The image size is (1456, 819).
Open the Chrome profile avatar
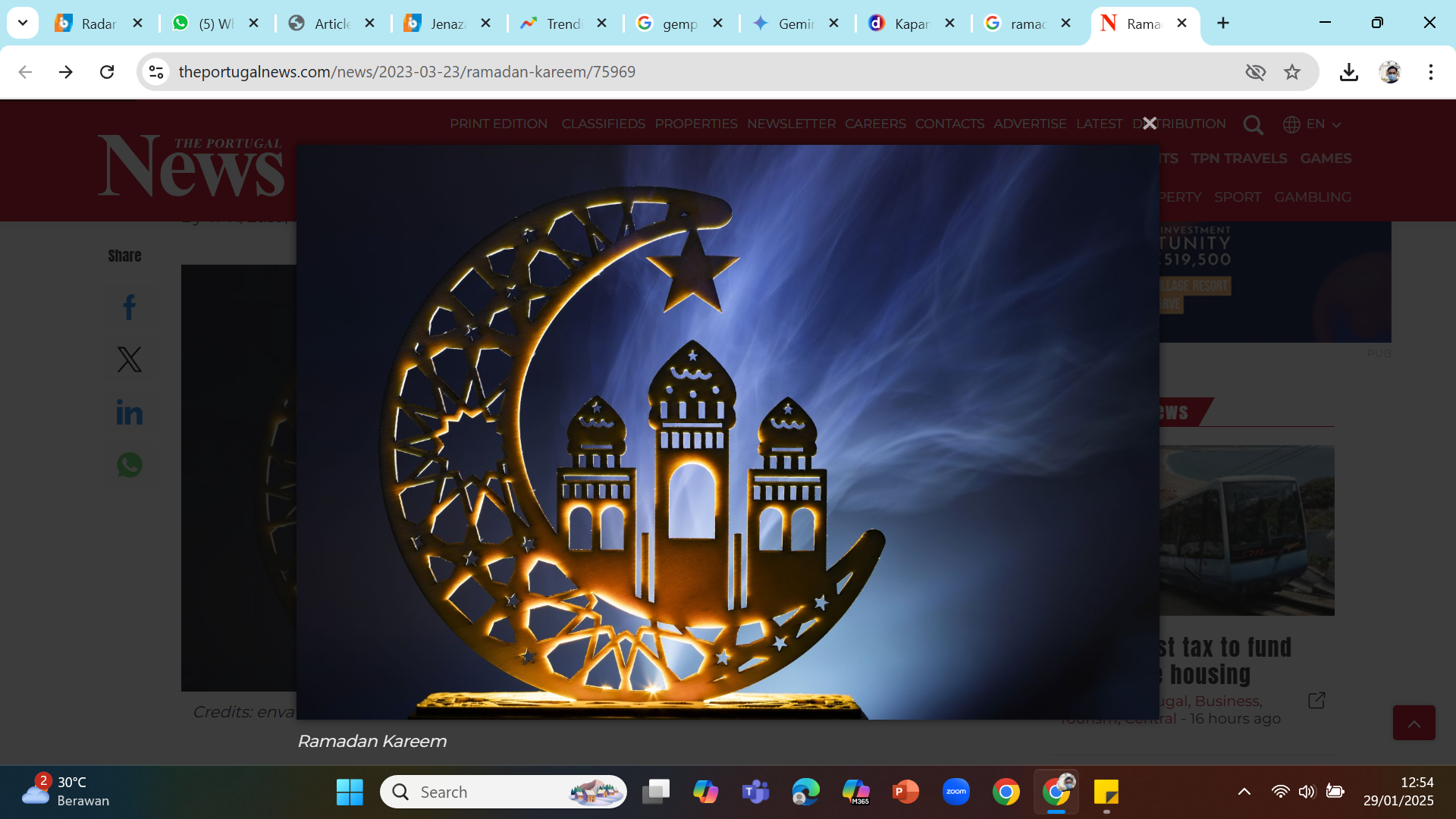click(1390, 72)
